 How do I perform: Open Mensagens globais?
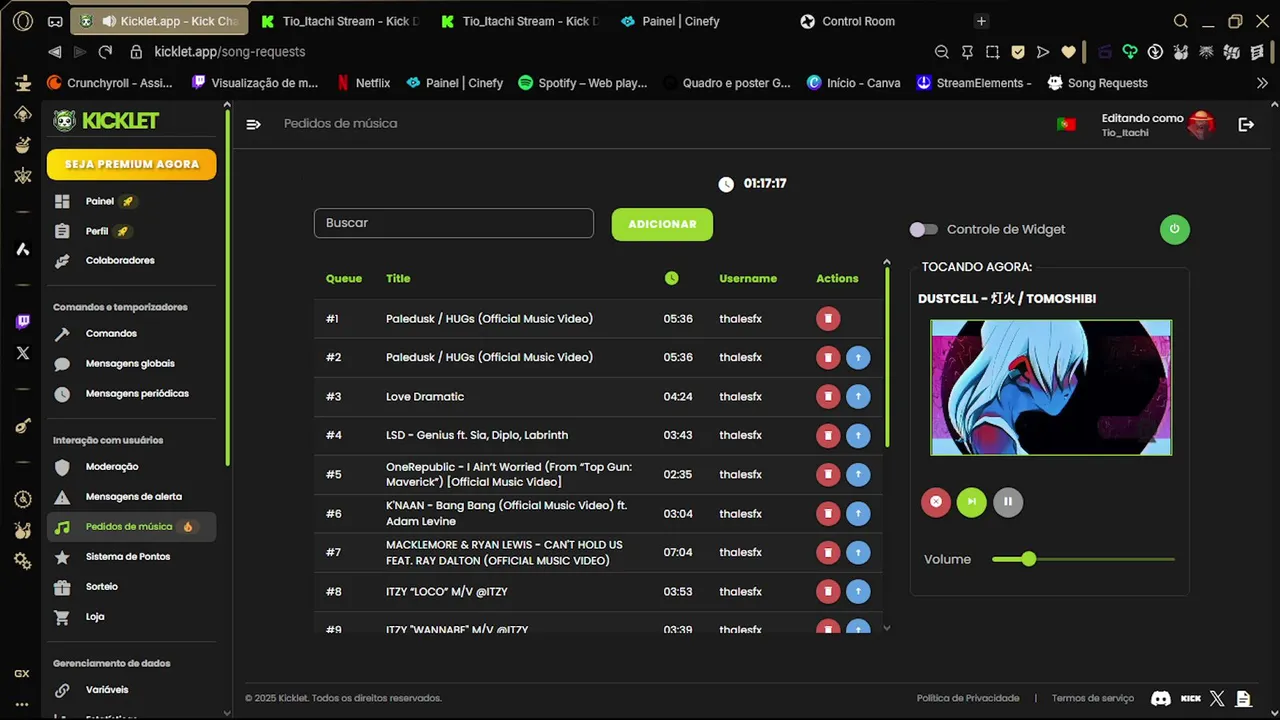click(x=131, y=363)
